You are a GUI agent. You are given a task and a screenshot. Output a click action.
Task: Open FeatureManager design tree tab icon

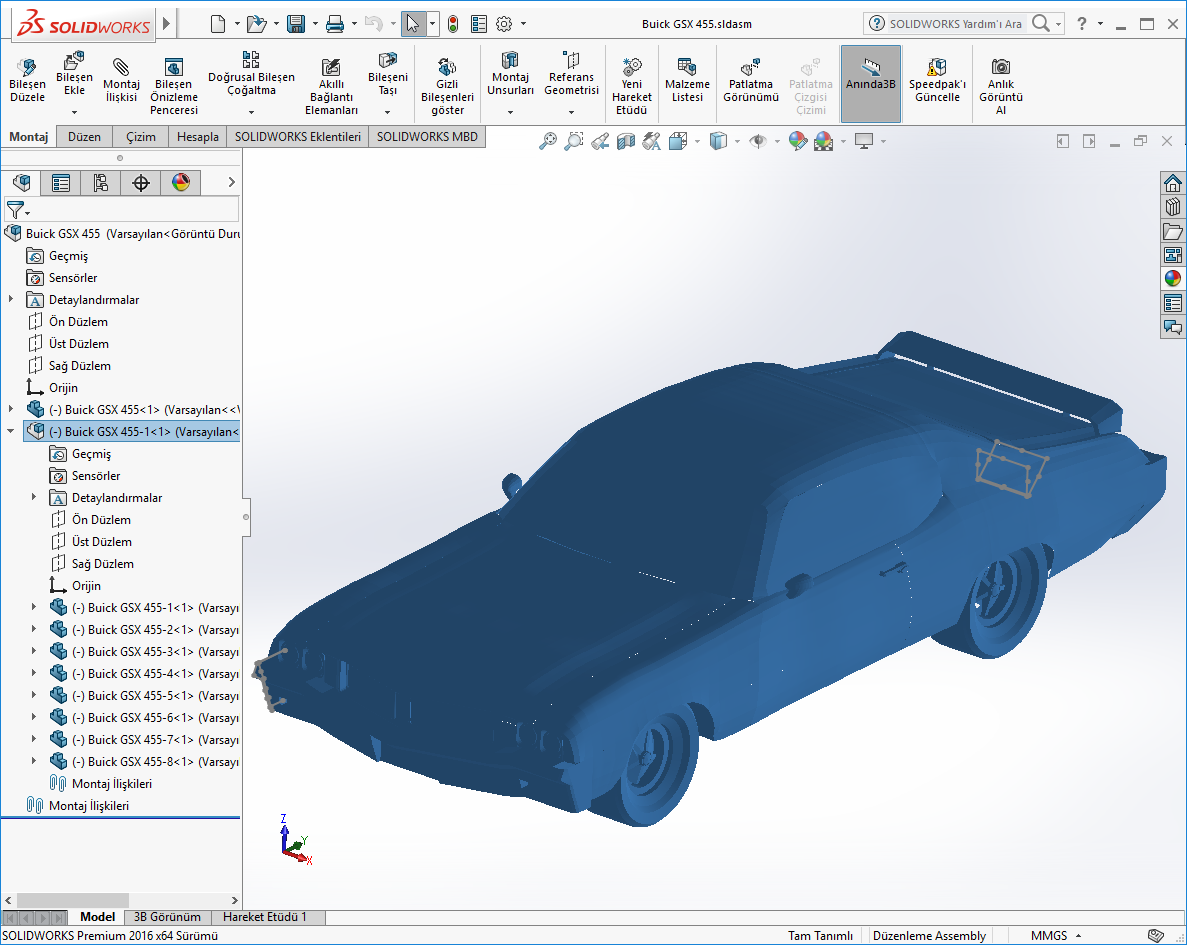22,182
